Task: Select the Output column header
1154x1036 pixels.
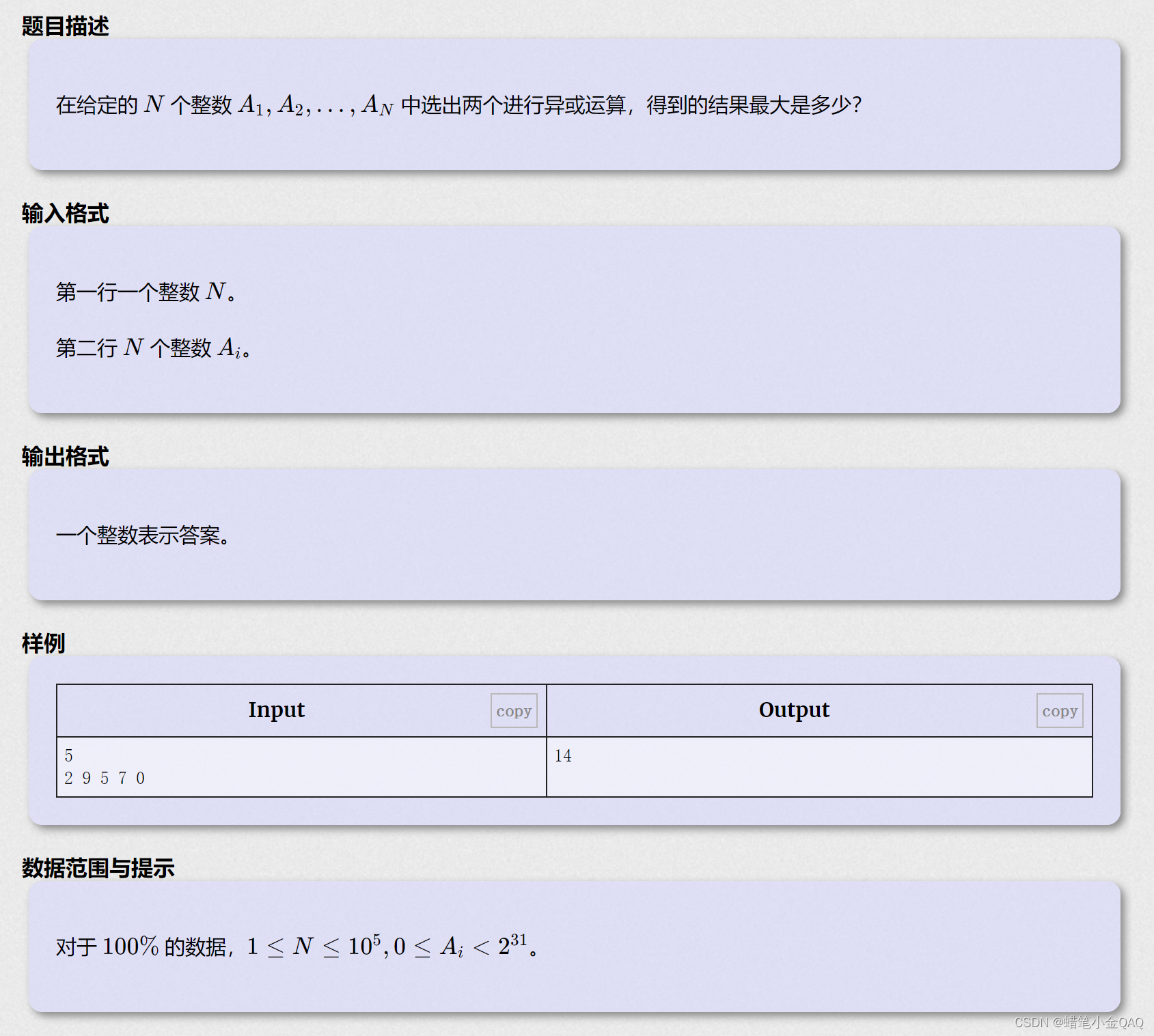Action: point(794,710)
